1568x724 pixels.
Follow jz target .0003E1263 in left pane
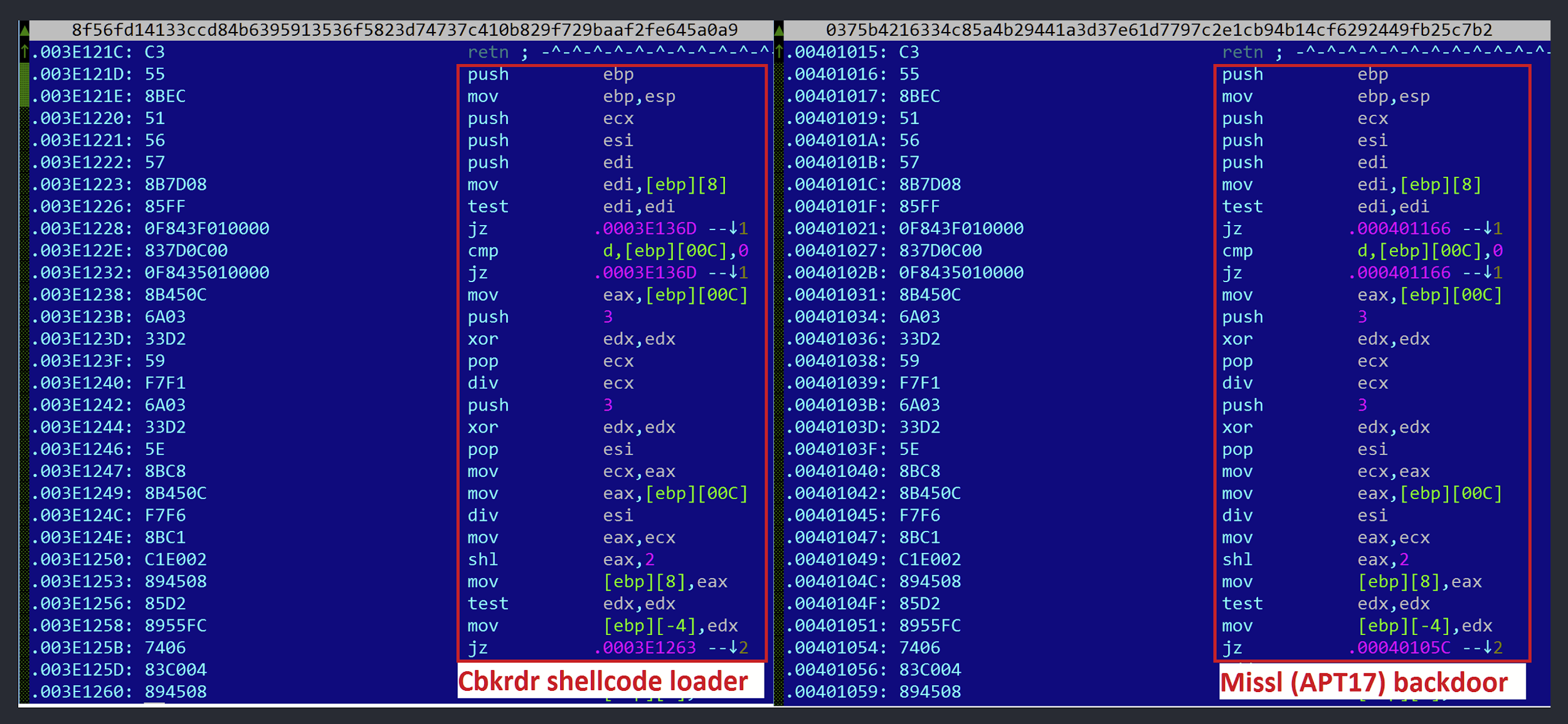[646, 648]
